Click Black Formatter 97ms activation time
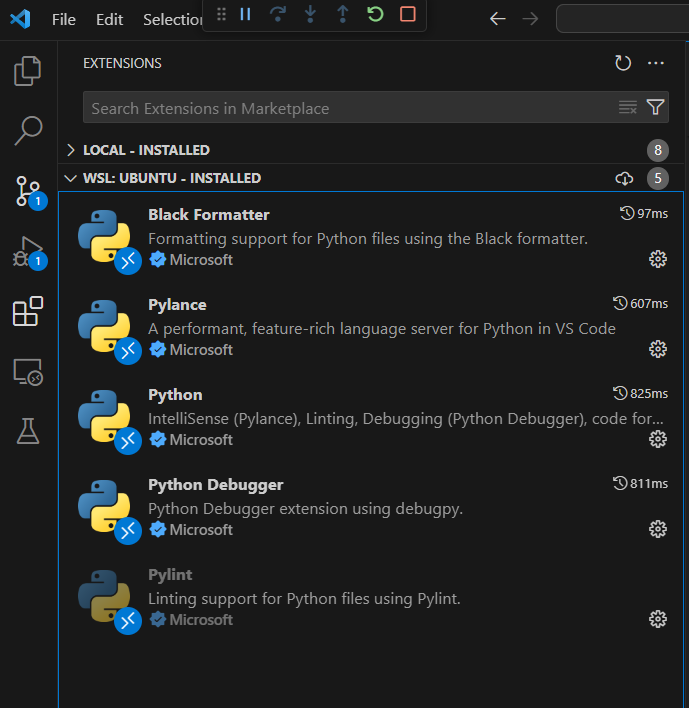The image size is (689, 708). coord(644,214)
